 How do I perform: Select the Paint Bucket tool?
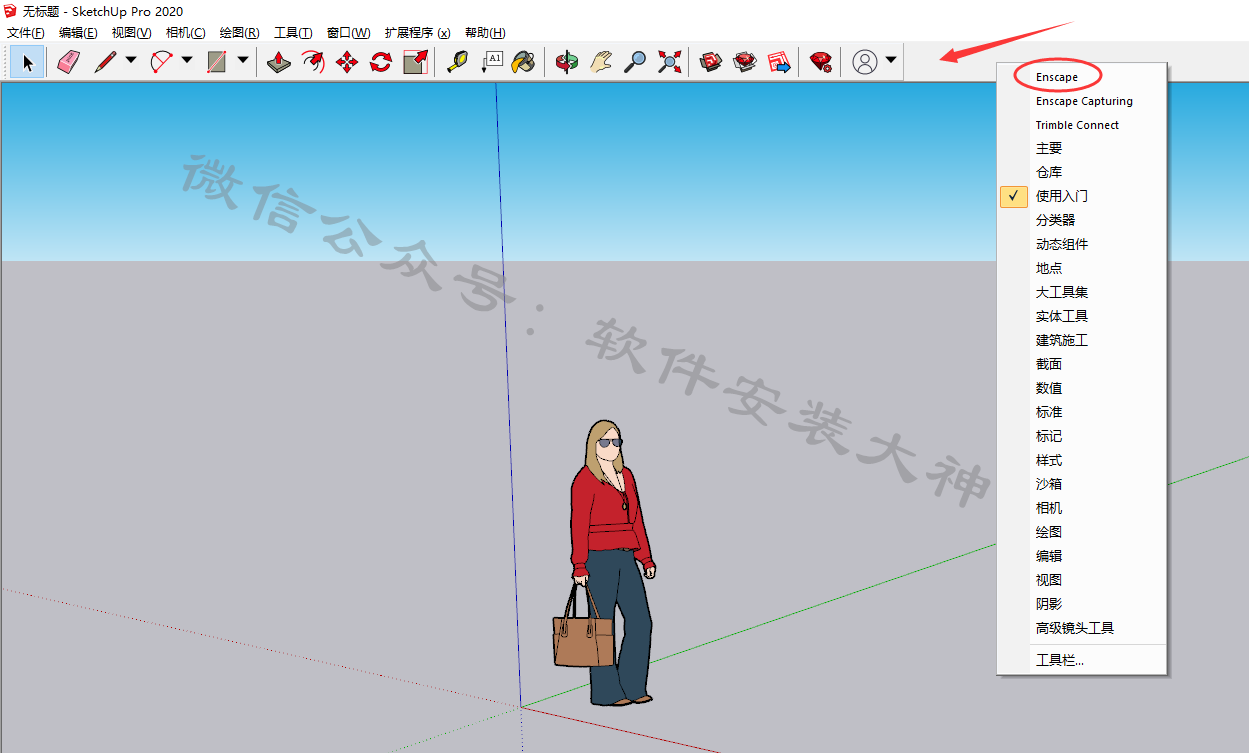(524, 62)
